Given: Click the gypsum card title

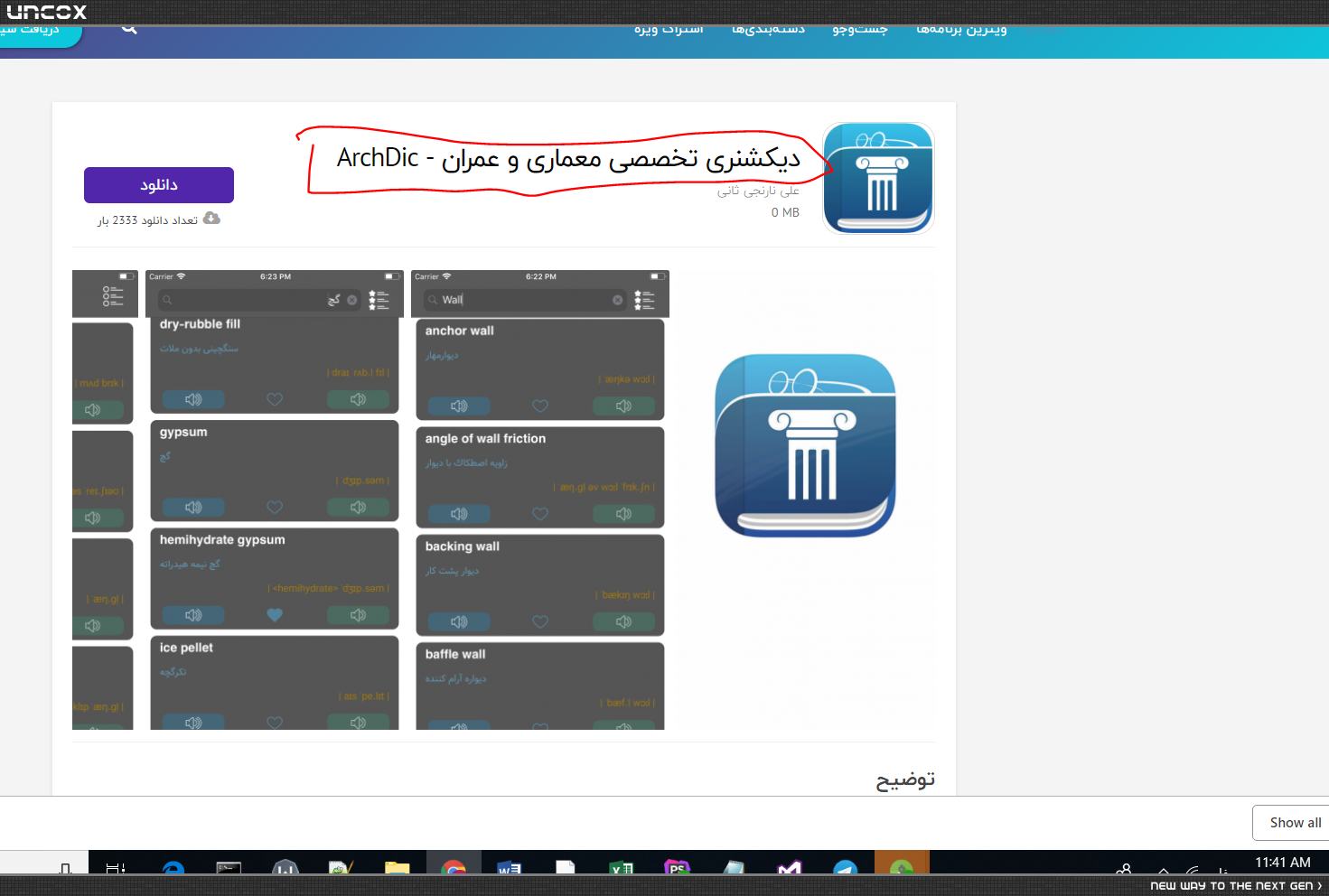Looking at the screenshot, I should tap(183, 433).
